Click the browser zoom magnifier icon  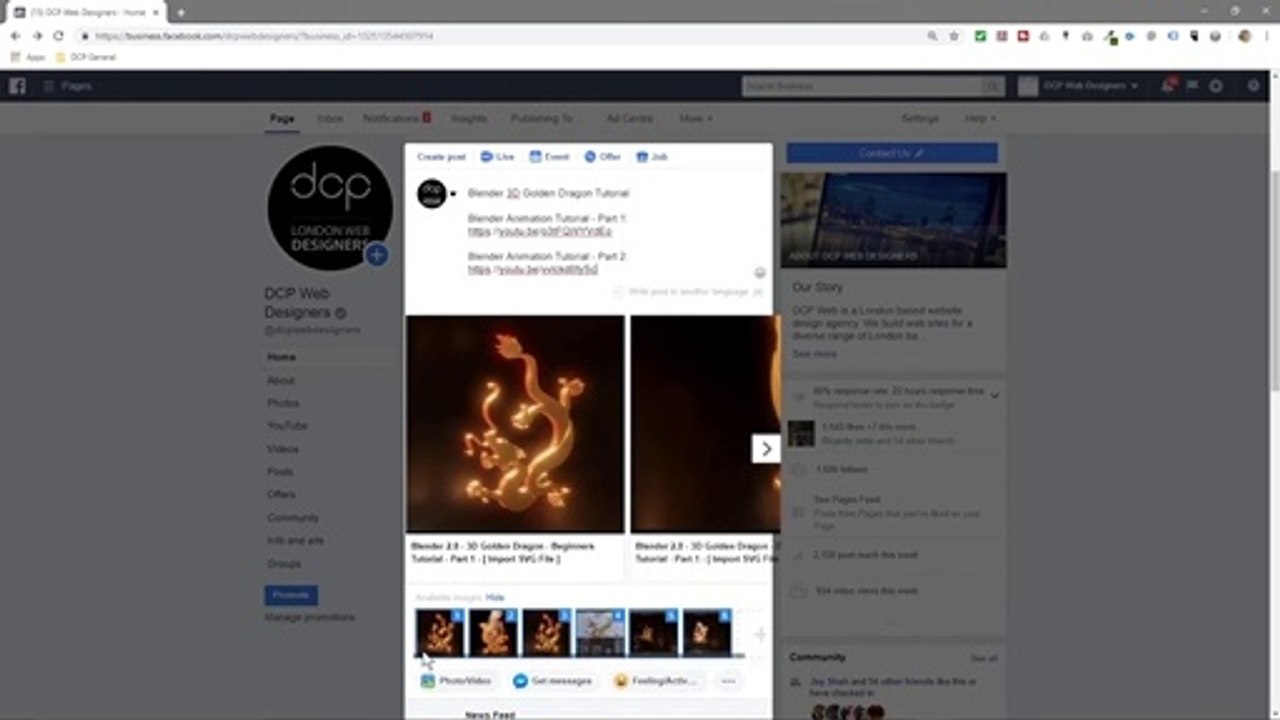point(932,36)
